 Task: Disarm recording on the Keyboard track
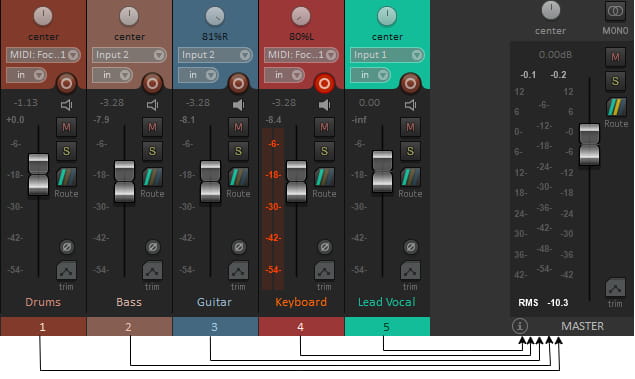pyautogui.click(x=324, y=83)
